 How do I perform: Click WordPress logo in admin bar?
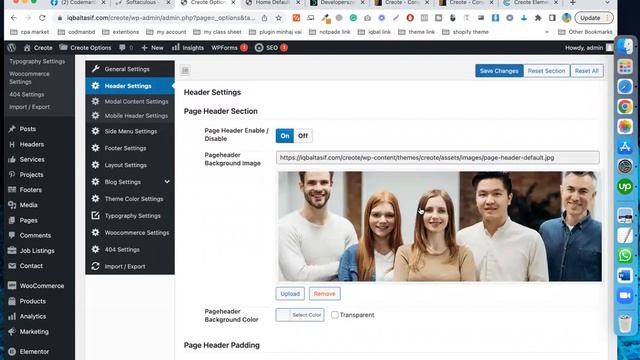[11, 48]
